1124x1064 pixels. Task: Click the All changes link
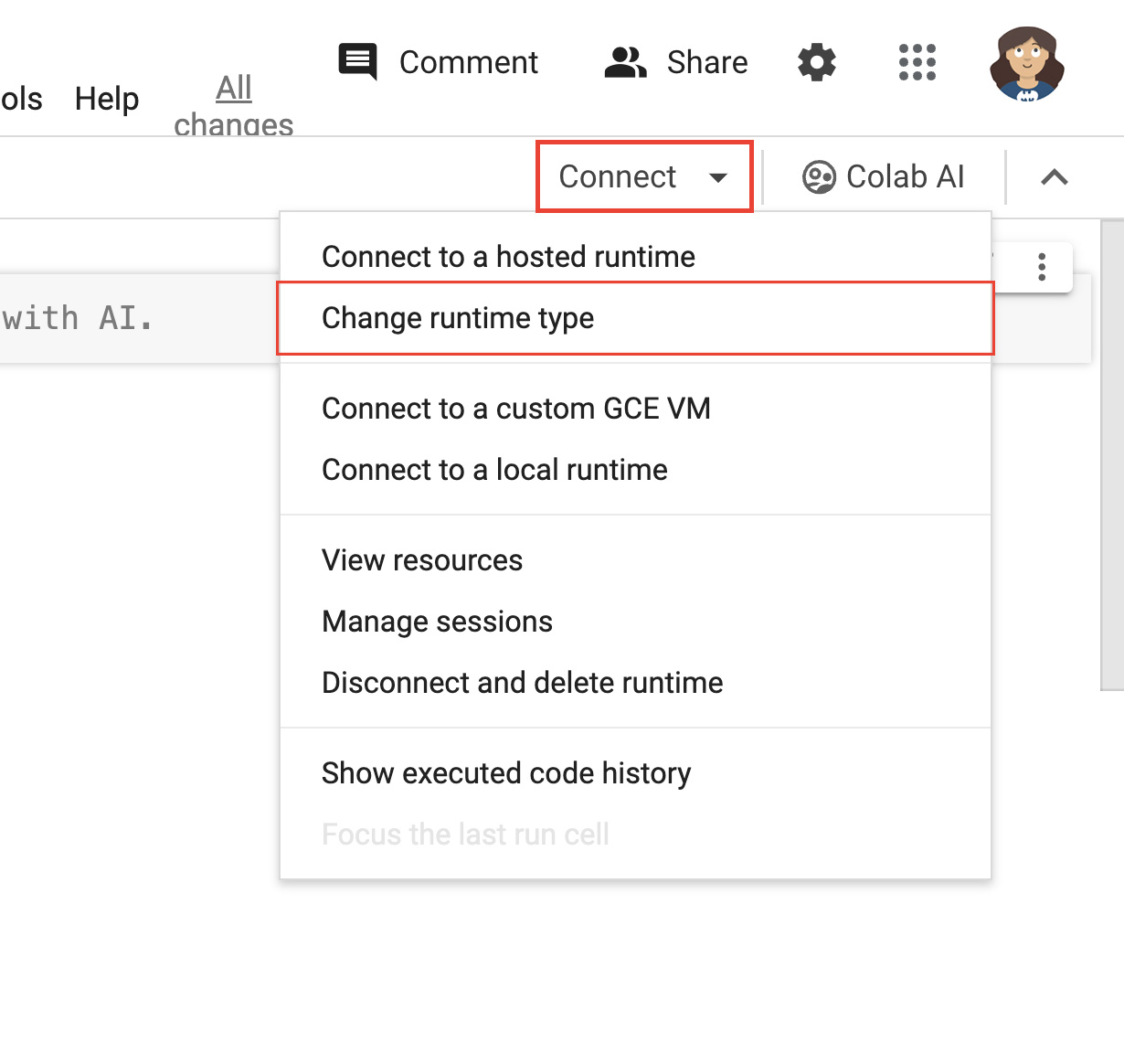click(x=234, y=102)
